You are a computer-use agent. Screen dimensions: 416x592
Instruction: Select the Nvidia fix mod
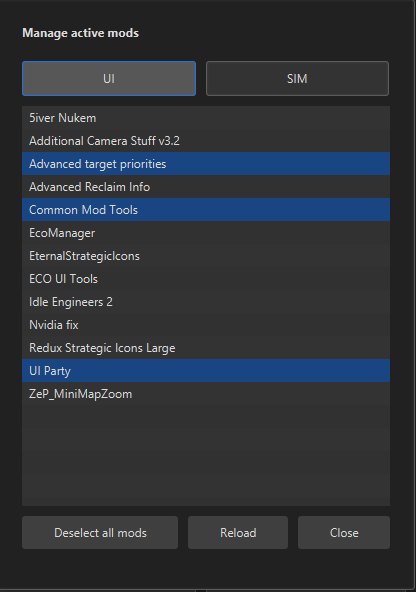[206, 325]
